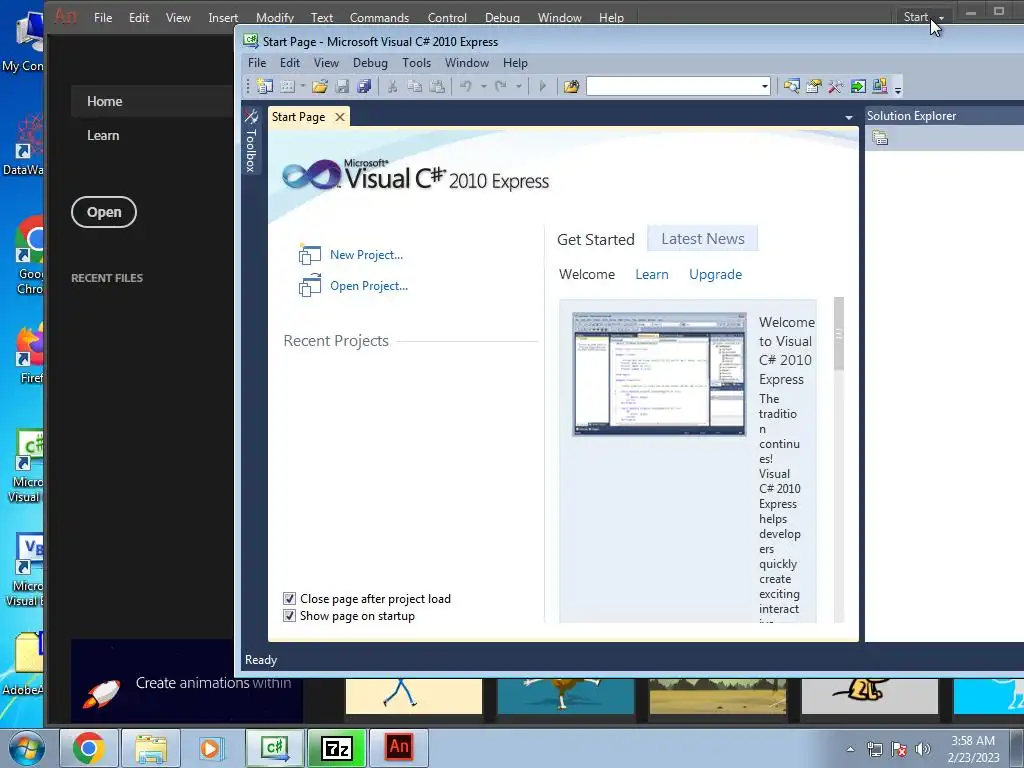Switch to the Get Started tab
Image resolution: width=1024 pixels, height=768 pixels.
click(x=596, y=240)
